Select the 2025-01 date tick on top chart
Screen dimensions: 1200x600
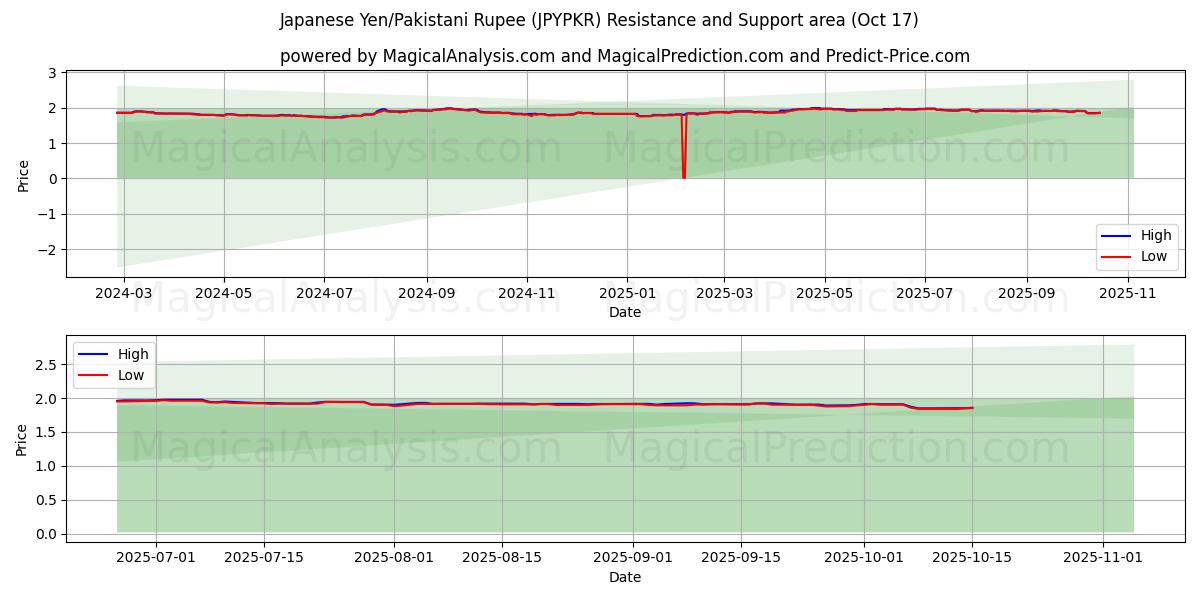(x=627, y=294)
